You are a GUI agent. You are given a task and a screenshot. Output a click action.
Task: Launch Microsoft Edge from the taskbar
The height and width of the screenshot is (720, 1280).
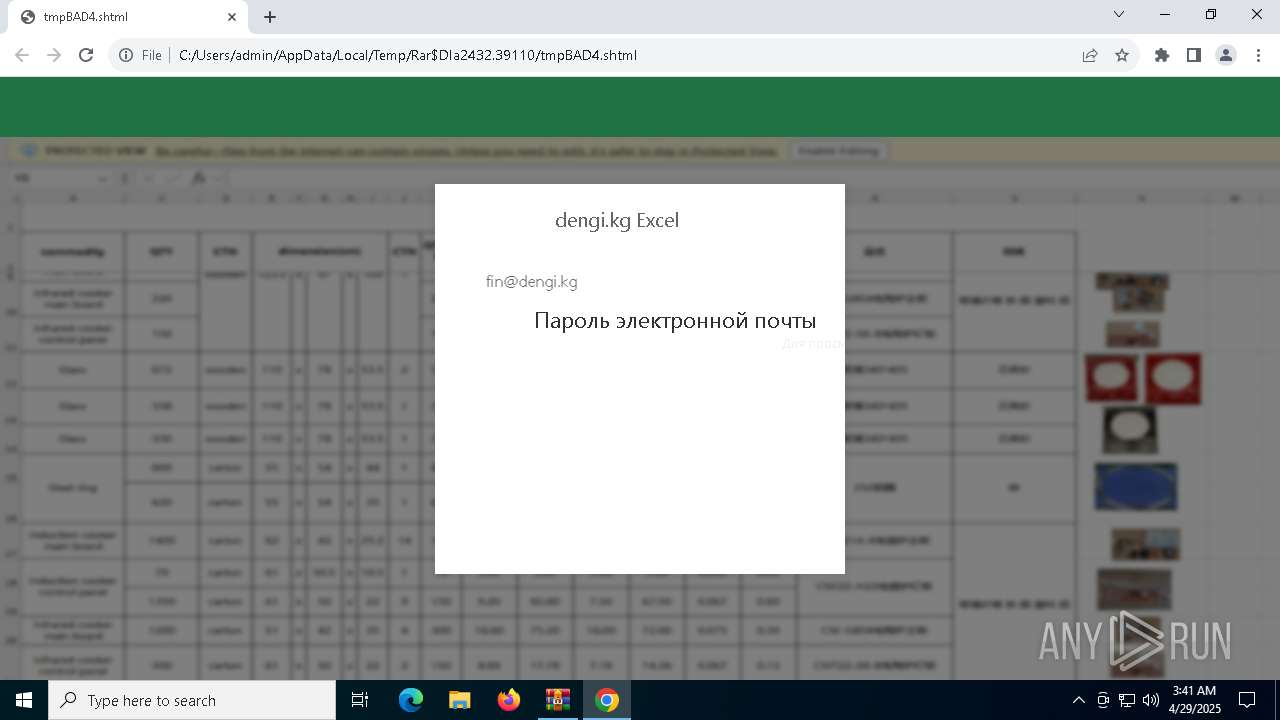[411, 700]
